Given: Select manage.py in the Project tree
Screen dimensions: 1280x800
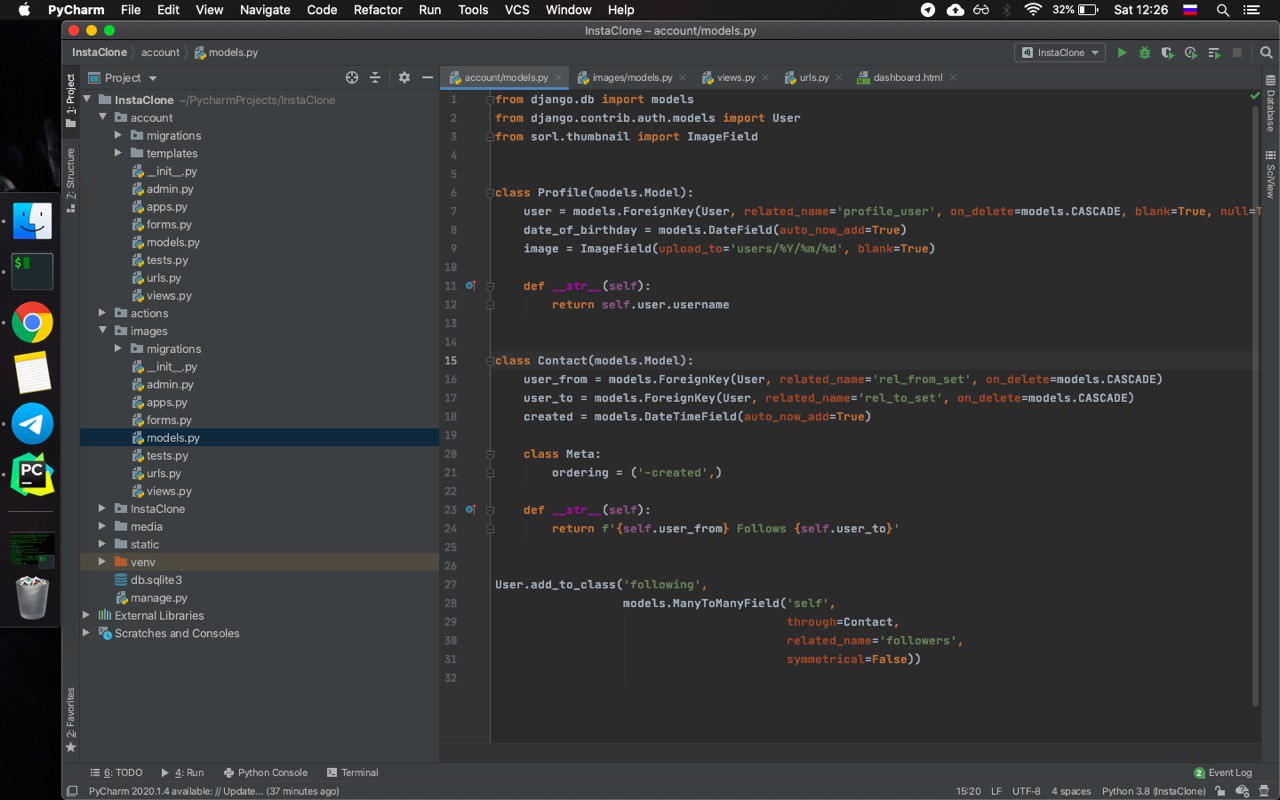Looking at the screenshot, I should coord(150,598).
